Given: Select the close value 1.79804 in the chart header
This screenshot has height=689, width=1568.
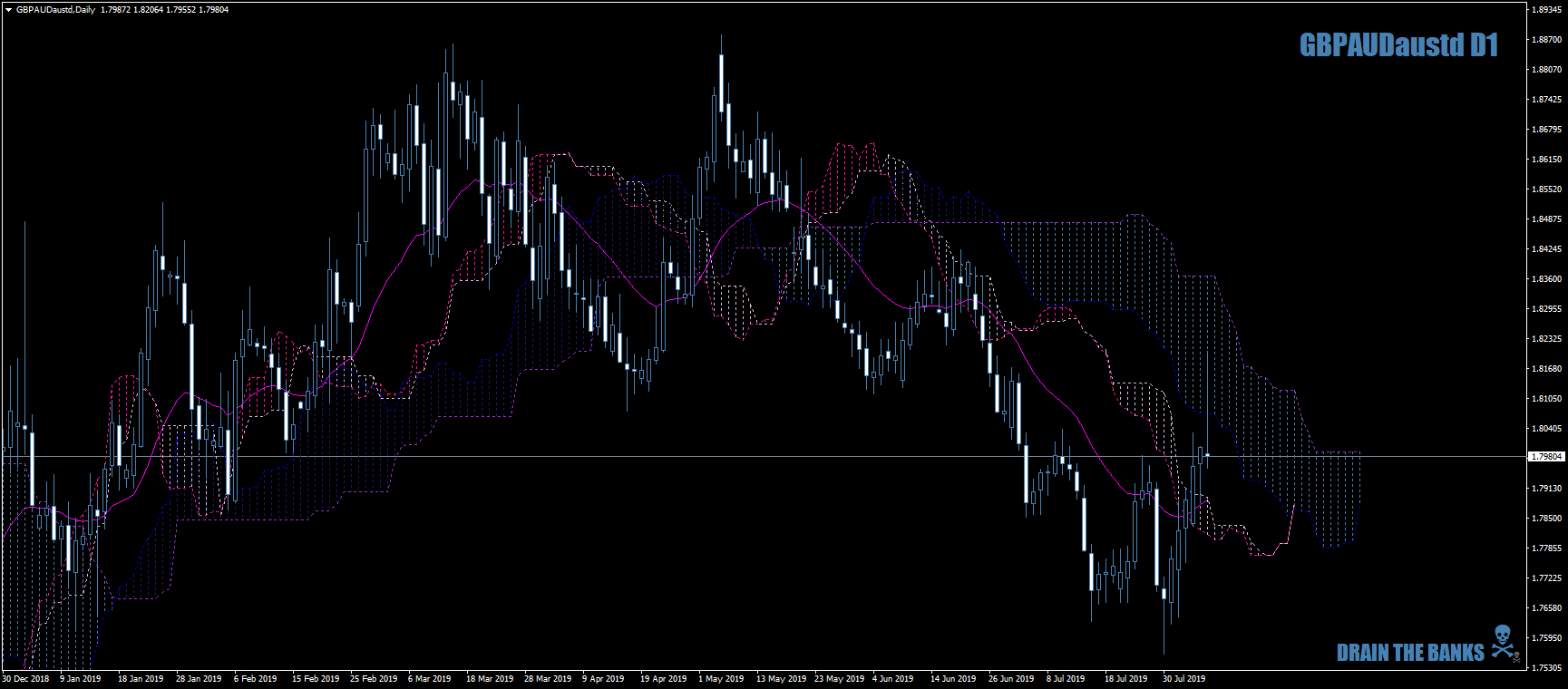Looking at the screenshot, I should (x=214, y=10).
